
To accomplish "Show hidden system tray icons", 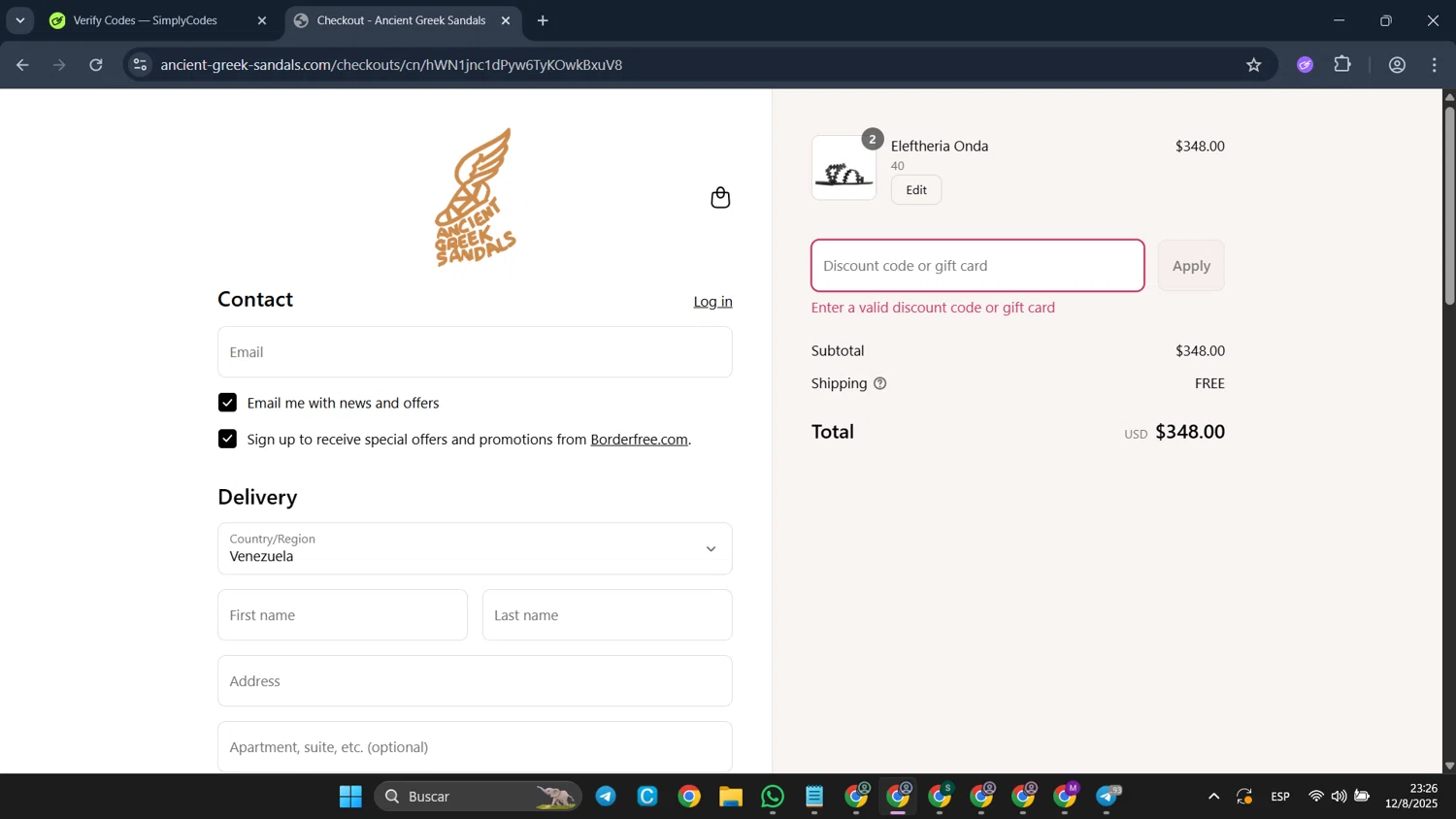I will pyautogui.click(x=1213, y=797).
